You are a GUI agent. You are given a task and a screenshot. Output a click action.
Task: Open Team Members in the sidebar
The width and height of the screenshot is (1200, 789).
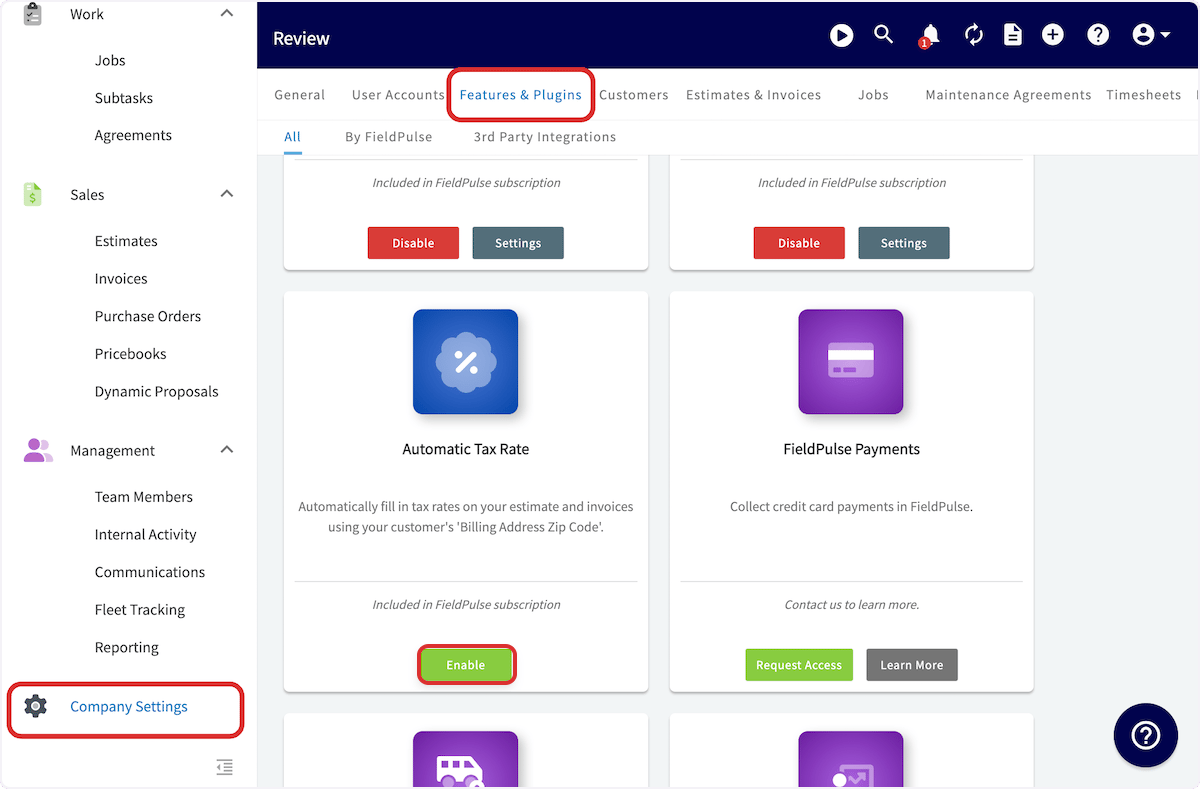tap(143, 497)
